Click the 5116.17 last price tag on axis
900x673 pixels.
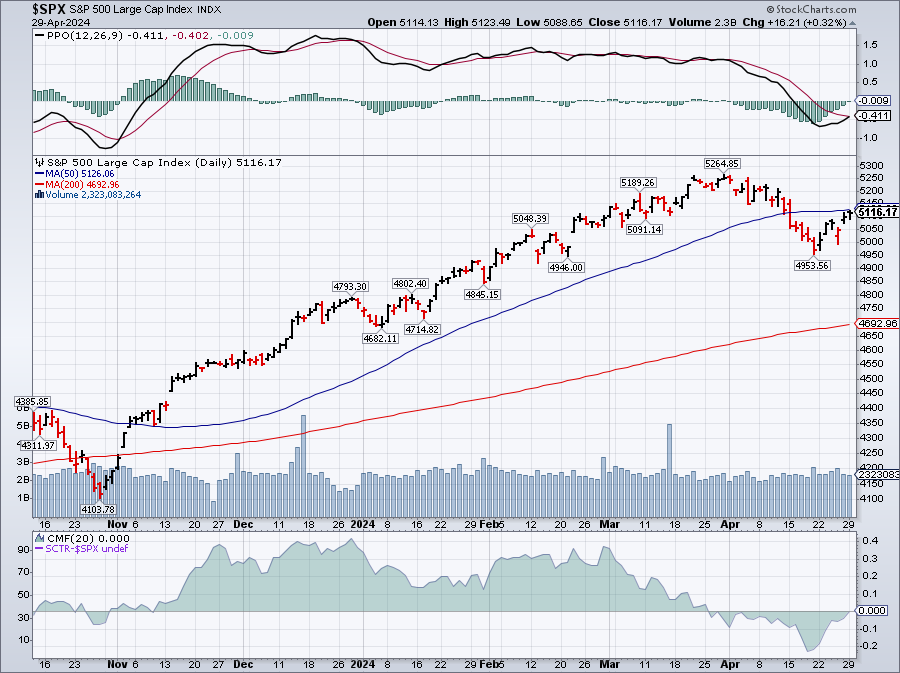[878, 212]
